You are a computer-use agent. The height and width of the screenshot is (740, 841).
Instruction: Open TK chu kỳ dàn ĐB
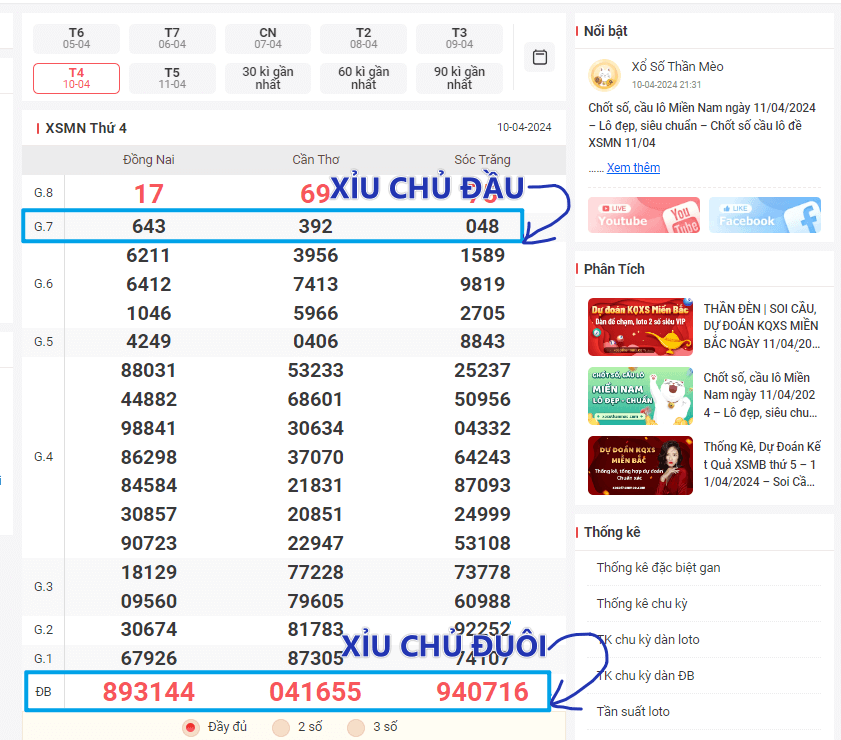[646, 675]
